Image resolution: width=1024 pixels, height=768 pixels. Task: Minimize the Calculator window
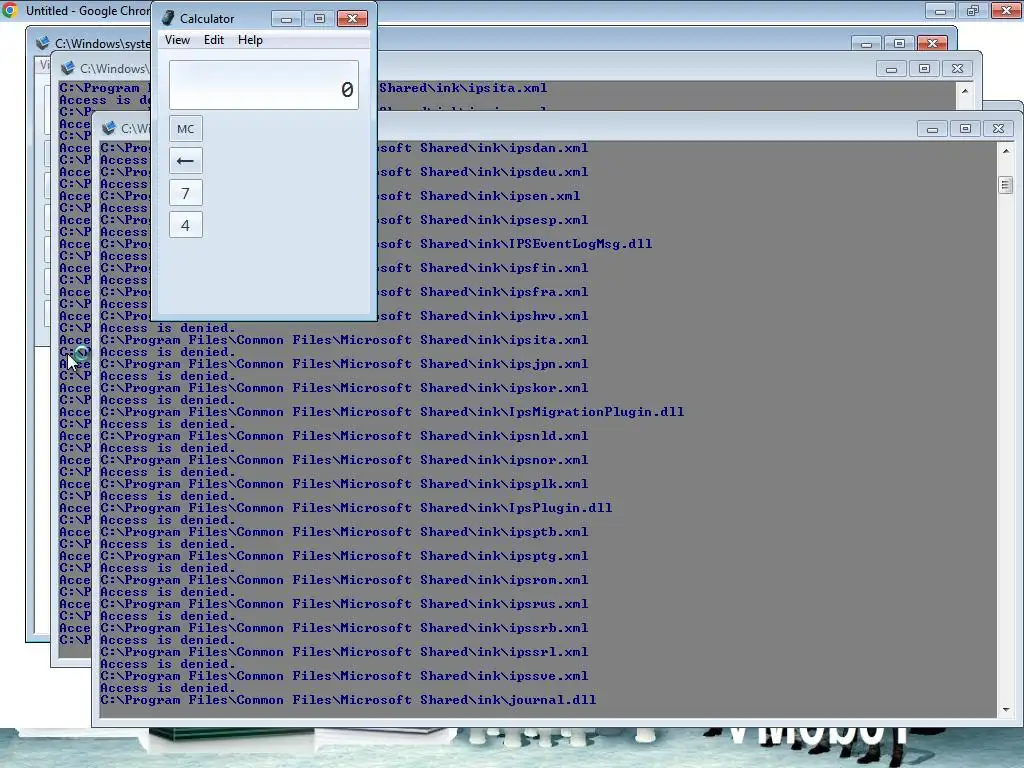click(x=286, y=19)
